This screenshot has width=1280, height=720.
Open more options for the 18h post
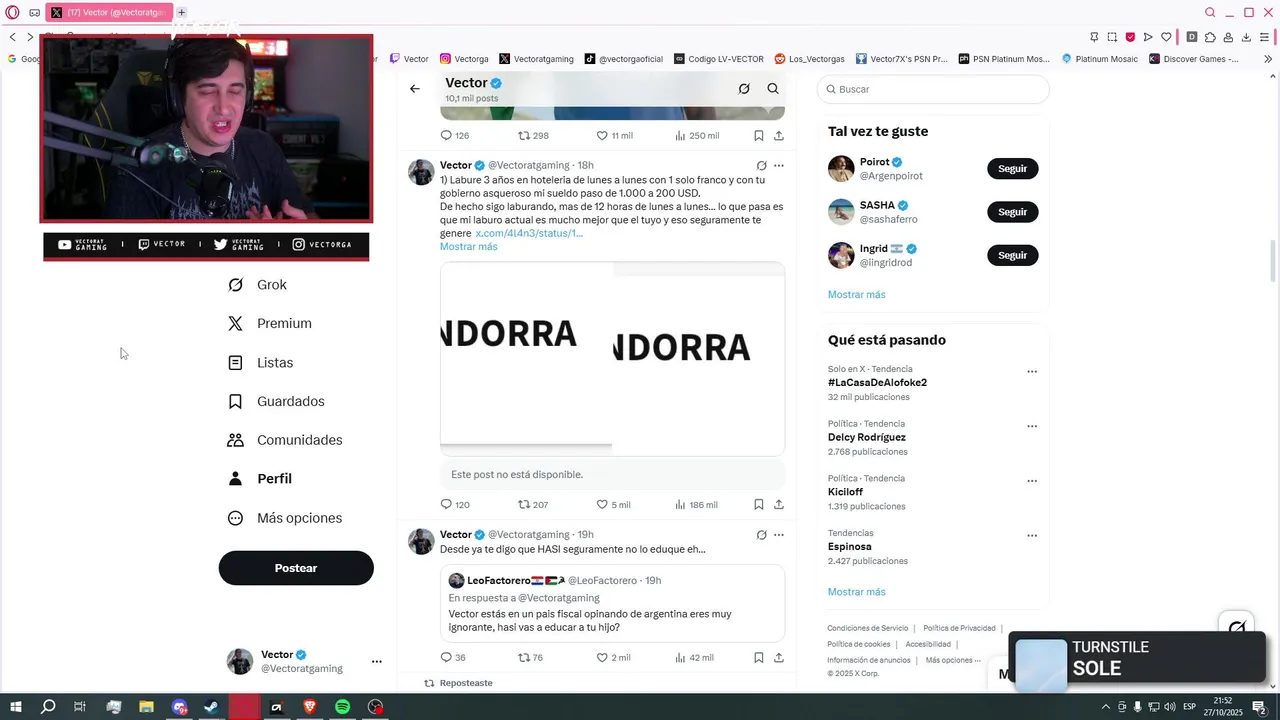click(x=779, y=166)
